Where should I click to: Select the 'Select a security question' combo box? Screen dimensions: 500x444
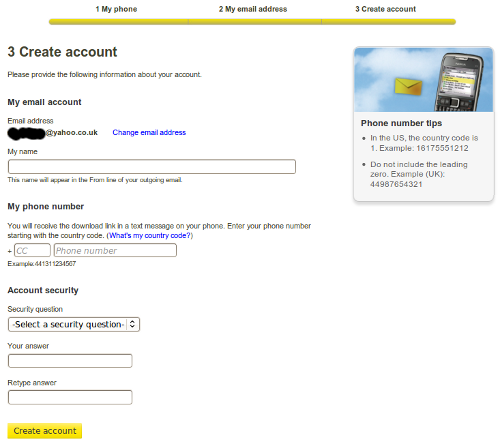[x=74, y=324]
